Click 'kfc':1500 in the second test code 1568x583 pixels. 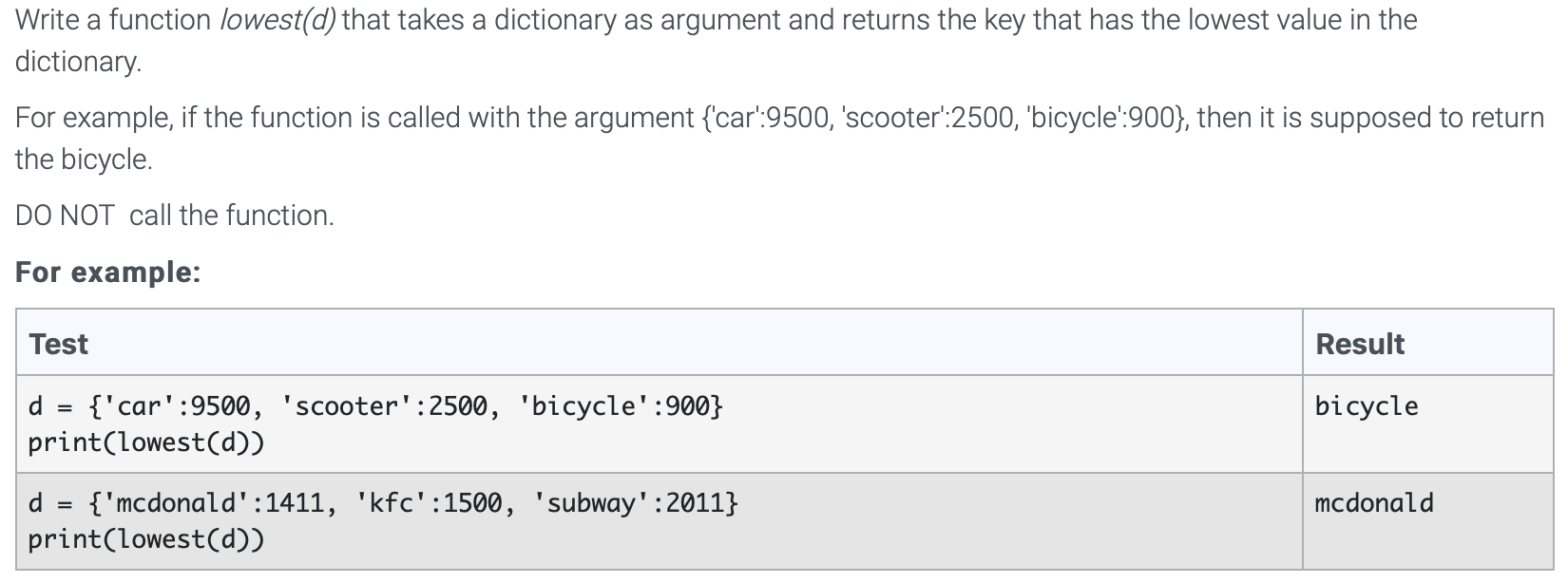coord(429,502)
